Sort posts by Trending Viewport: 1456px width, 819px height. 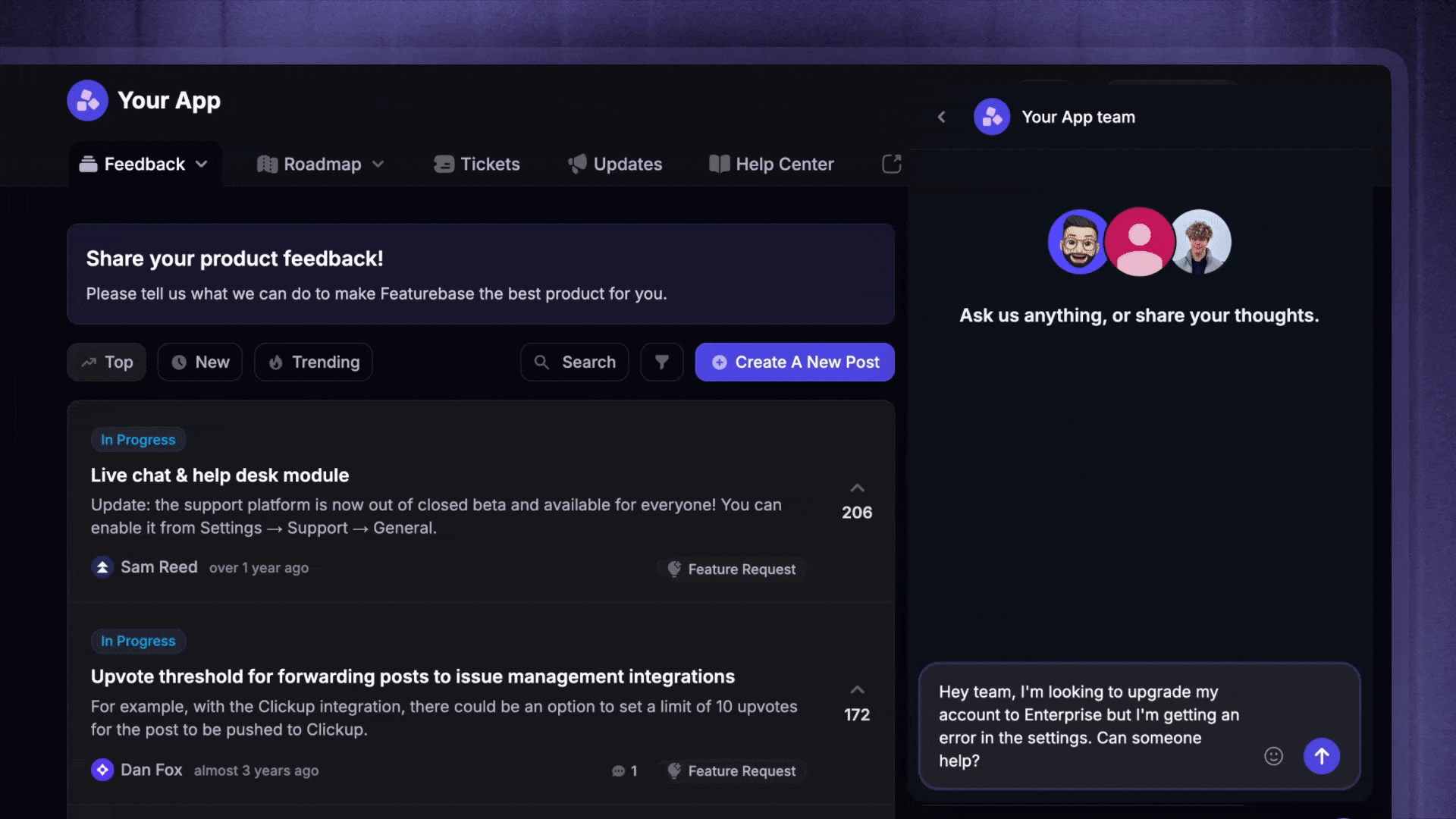[x=313, y=362]
